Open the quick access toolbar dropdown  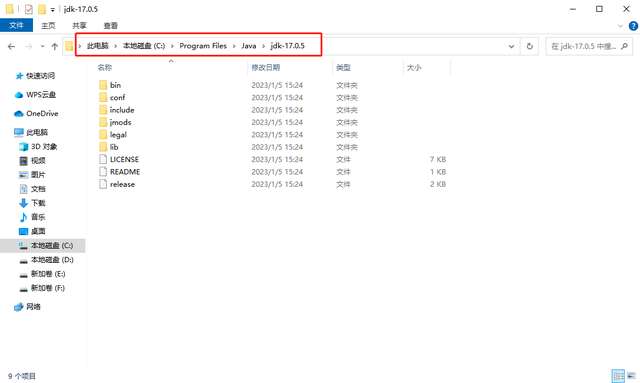[x=53, y=9]
